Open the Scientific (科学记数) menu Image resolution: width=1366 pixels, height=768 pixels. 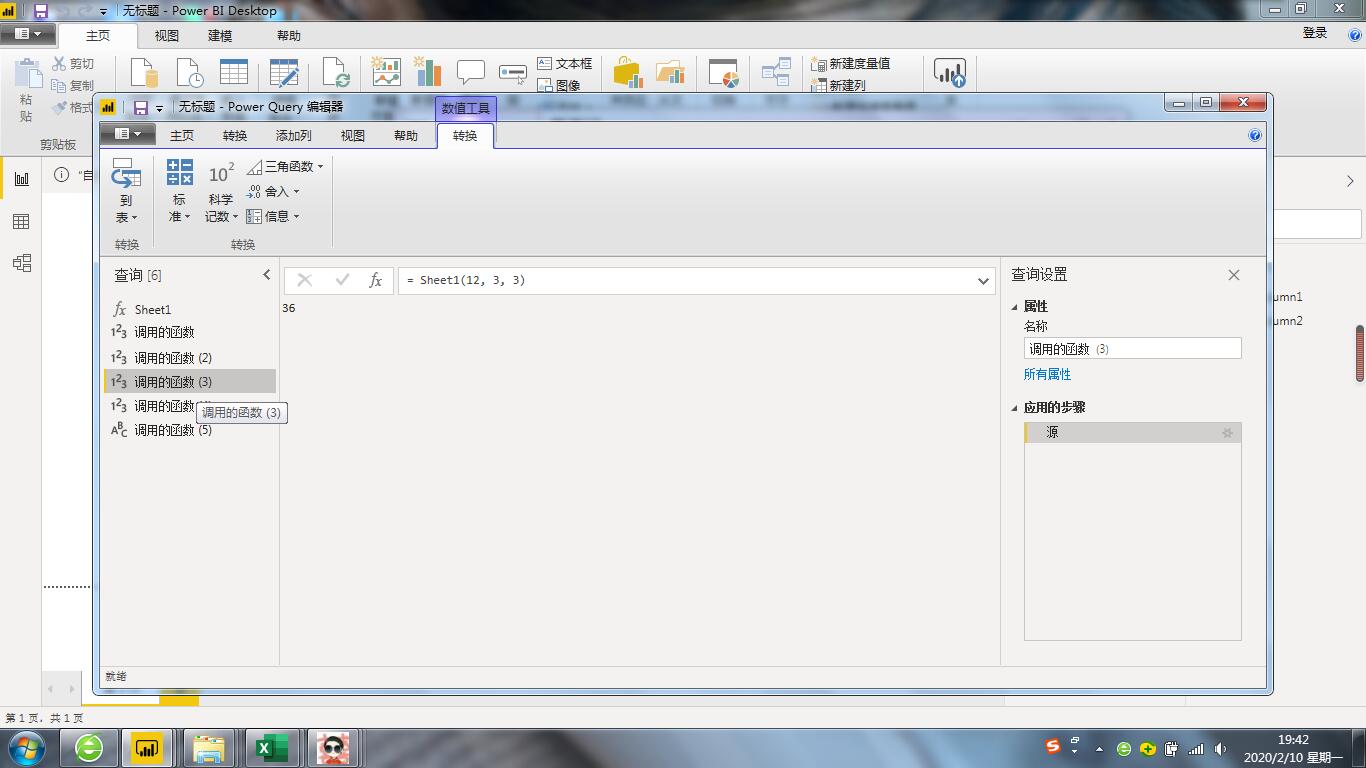[x=221, y=191]
